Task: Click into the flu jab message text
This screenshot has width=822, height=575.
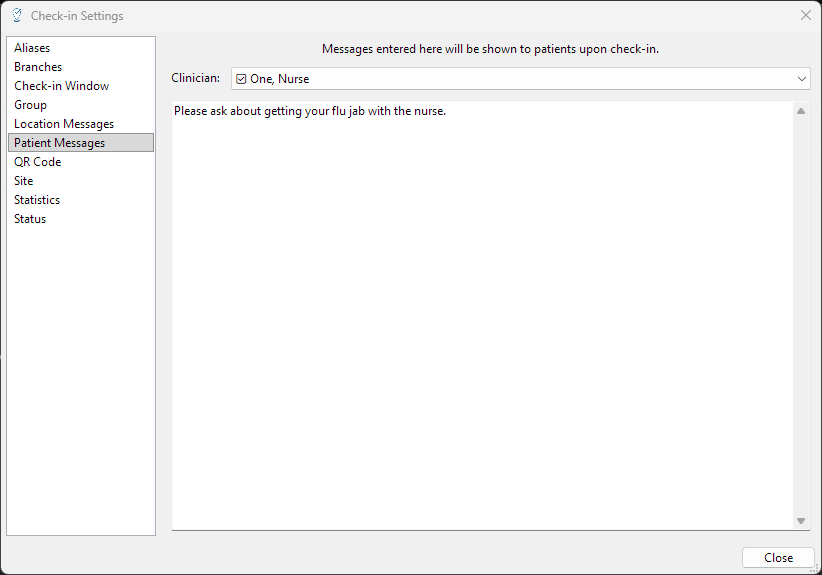Action: pyautogui.click(x=310, y=111)
